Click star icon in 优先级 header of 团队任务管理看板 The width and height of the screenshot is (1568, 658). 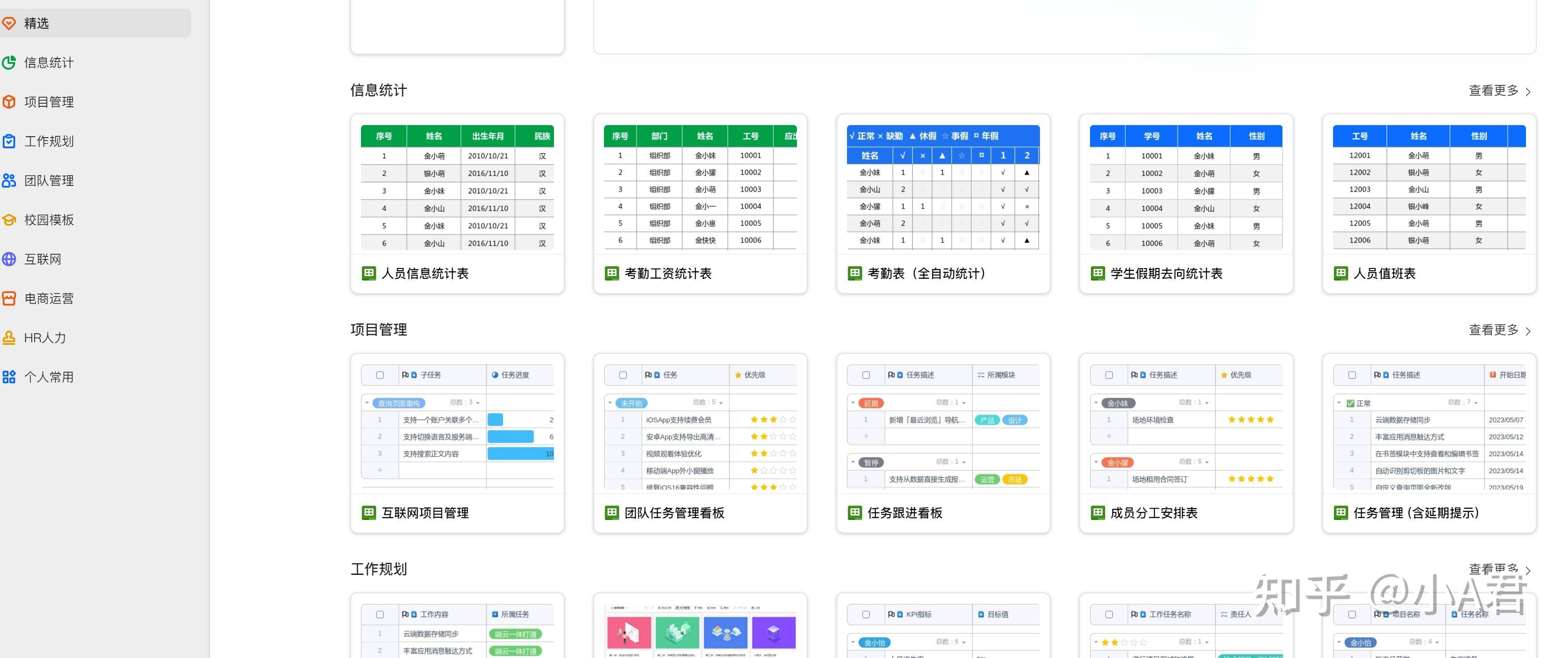pyautogui.click(x=738, y=375)
